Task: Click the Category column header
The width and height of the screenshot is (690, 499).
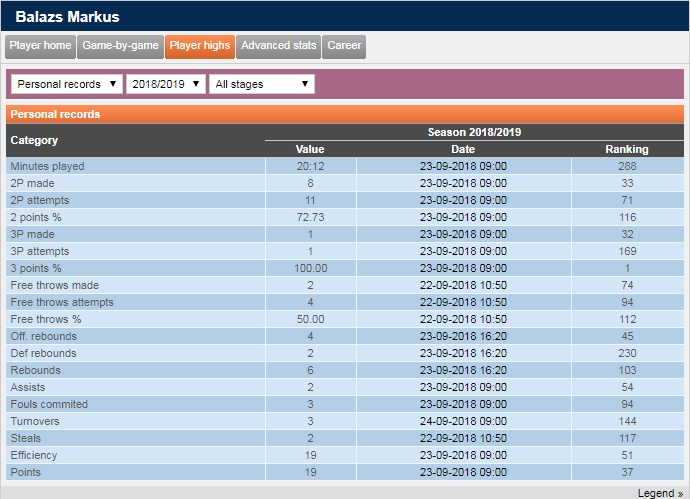Action: pyautogui.click(x=34, y=141)
